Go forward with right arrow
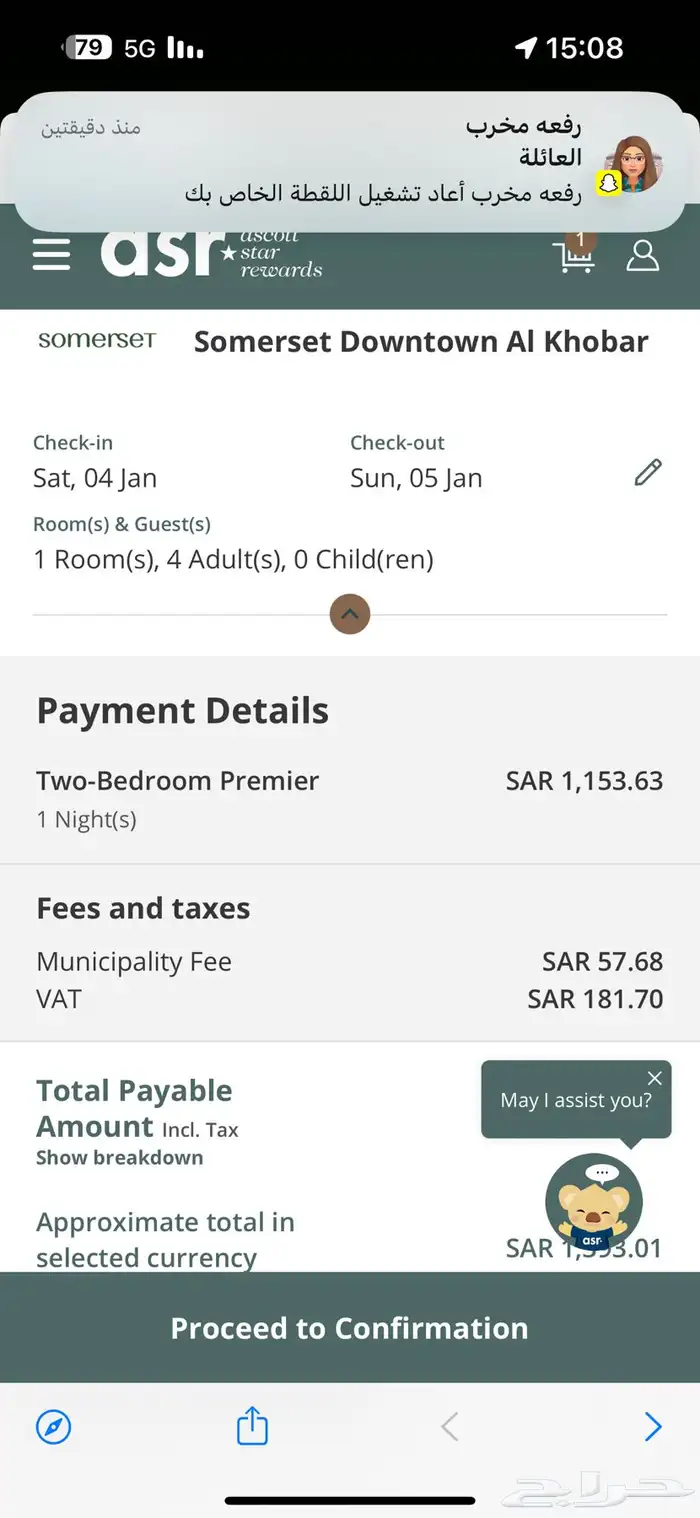Viewport: 700px width, 1518px height. 653,1426
